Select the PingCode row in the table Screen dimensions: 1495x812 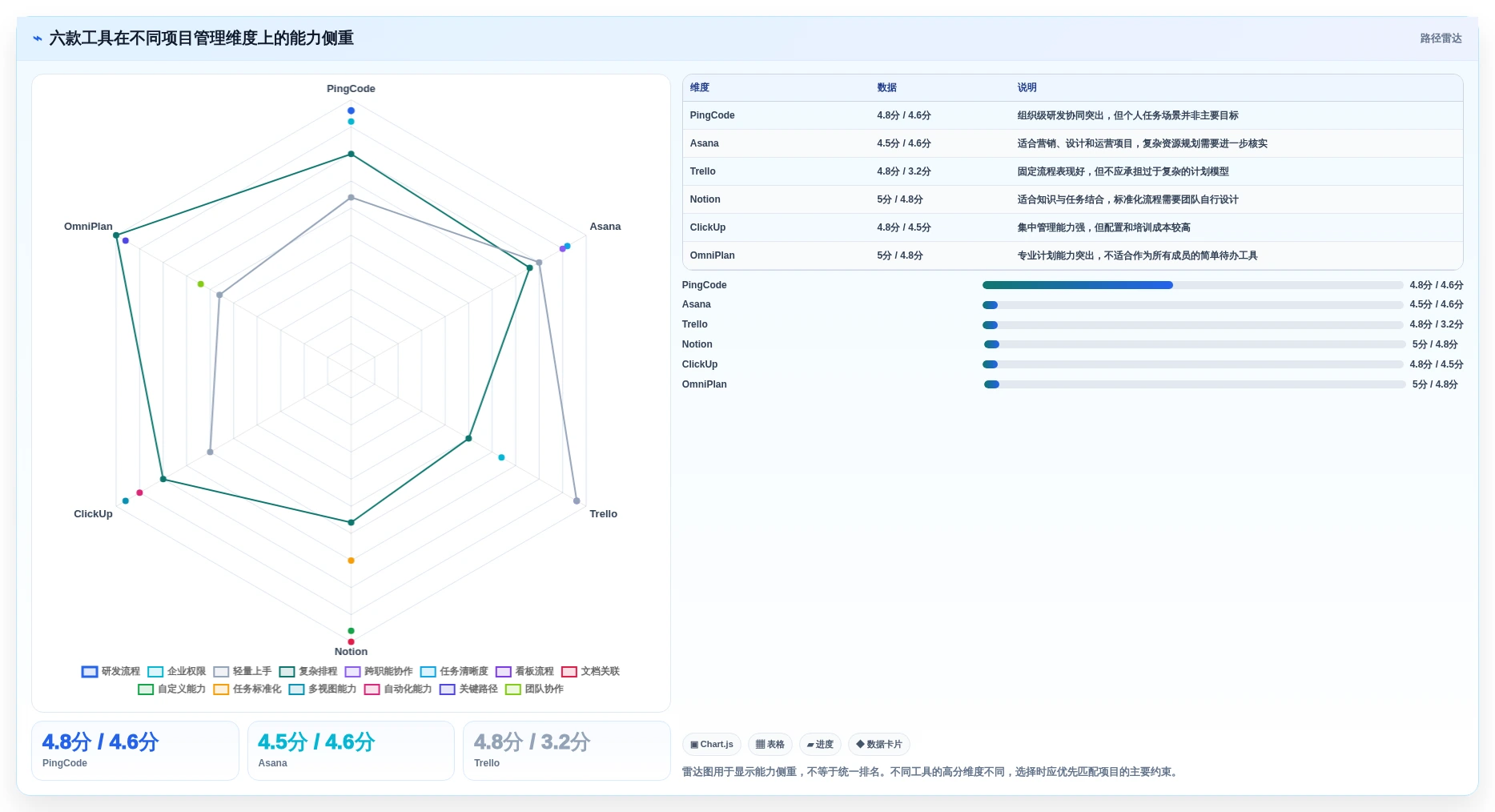[x=1072, y=115]
